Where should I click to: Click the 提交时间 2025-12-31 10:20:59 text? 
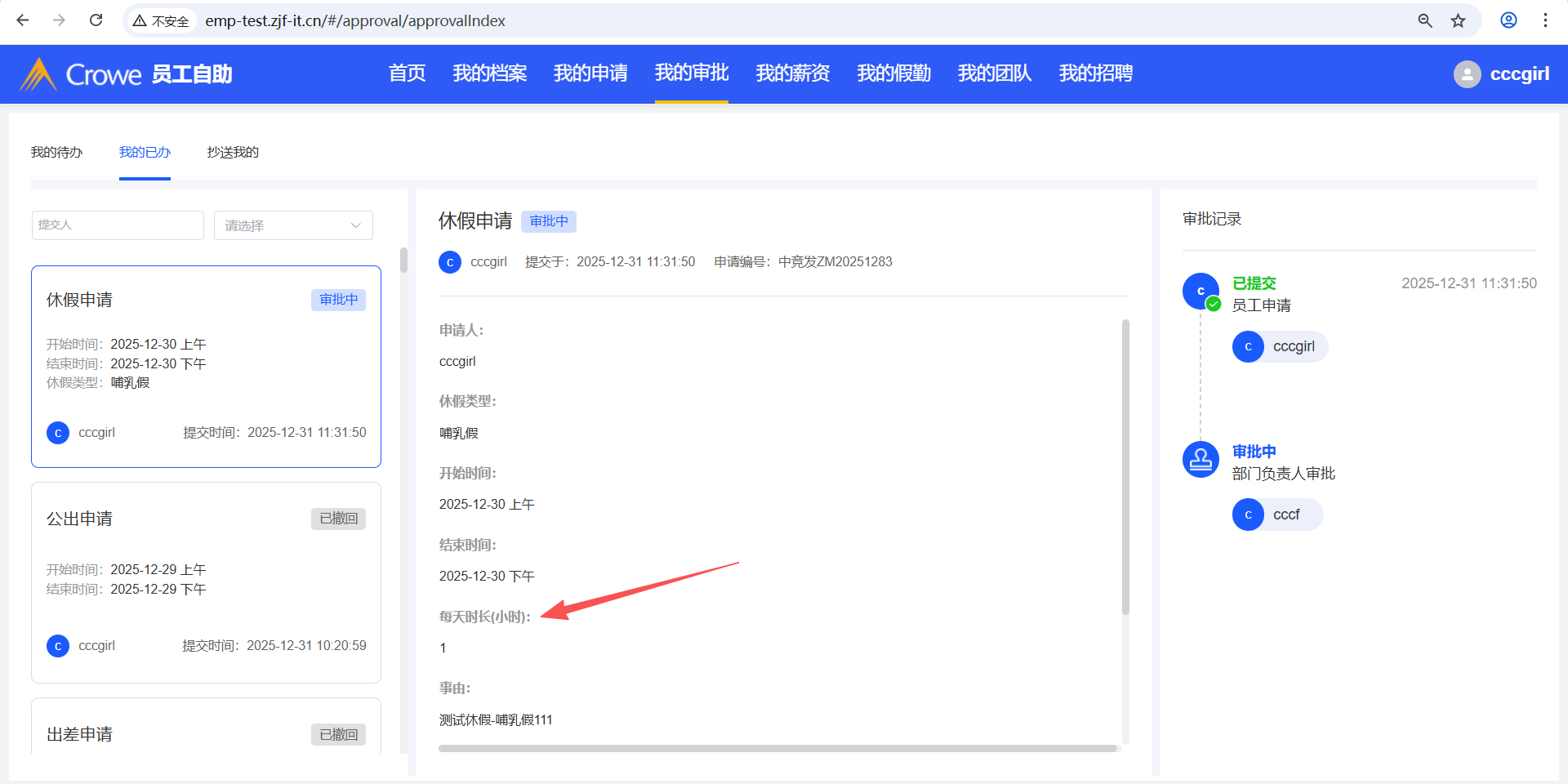[274, 646]
